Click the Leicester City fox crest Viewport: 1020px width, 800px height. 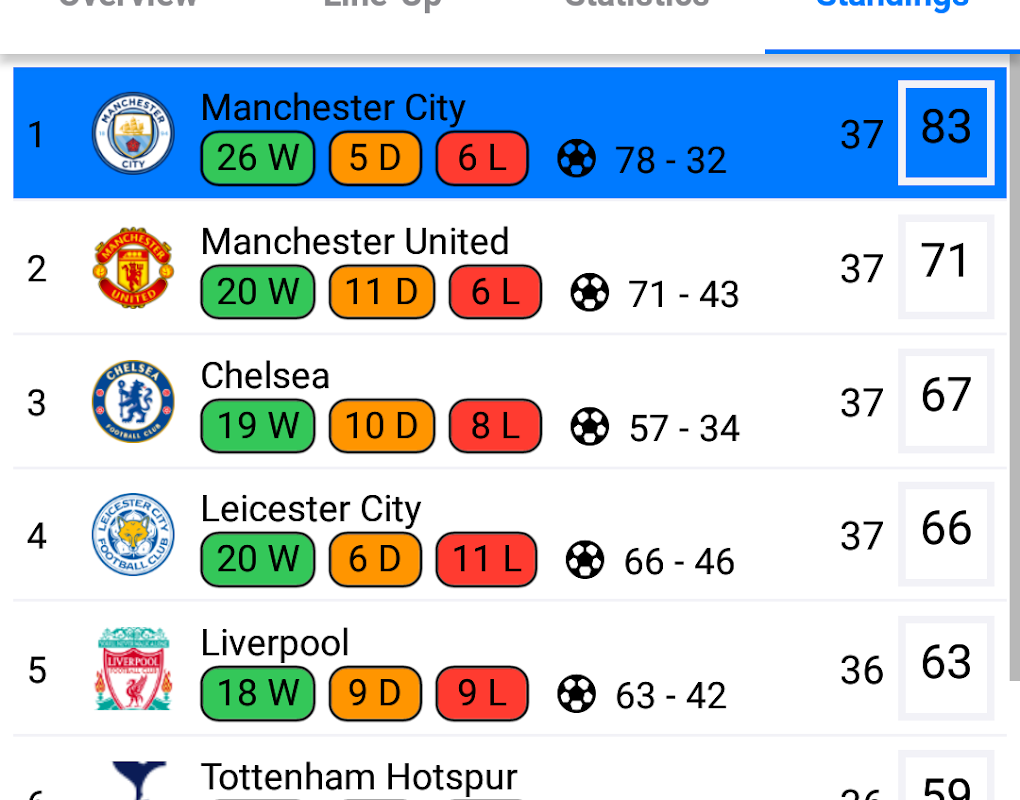(x=133, y=536)
